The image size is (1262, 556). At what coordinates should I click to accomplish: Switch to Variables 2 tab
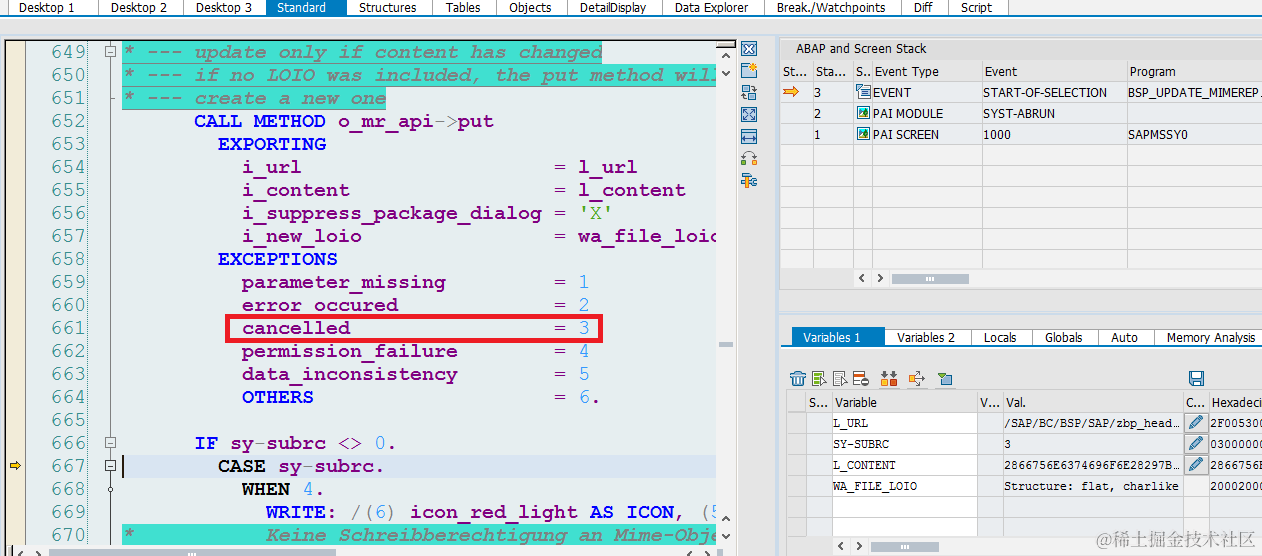[926, 337]
